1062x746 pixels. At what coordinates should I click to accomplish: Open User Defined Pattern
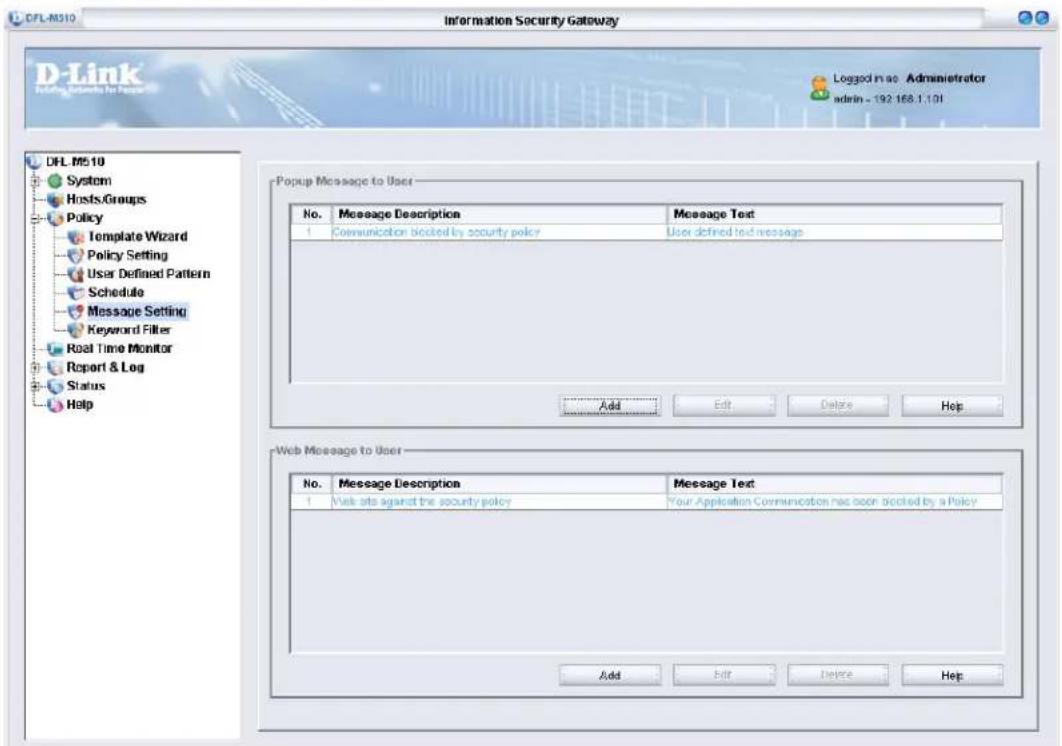point(149,274)
